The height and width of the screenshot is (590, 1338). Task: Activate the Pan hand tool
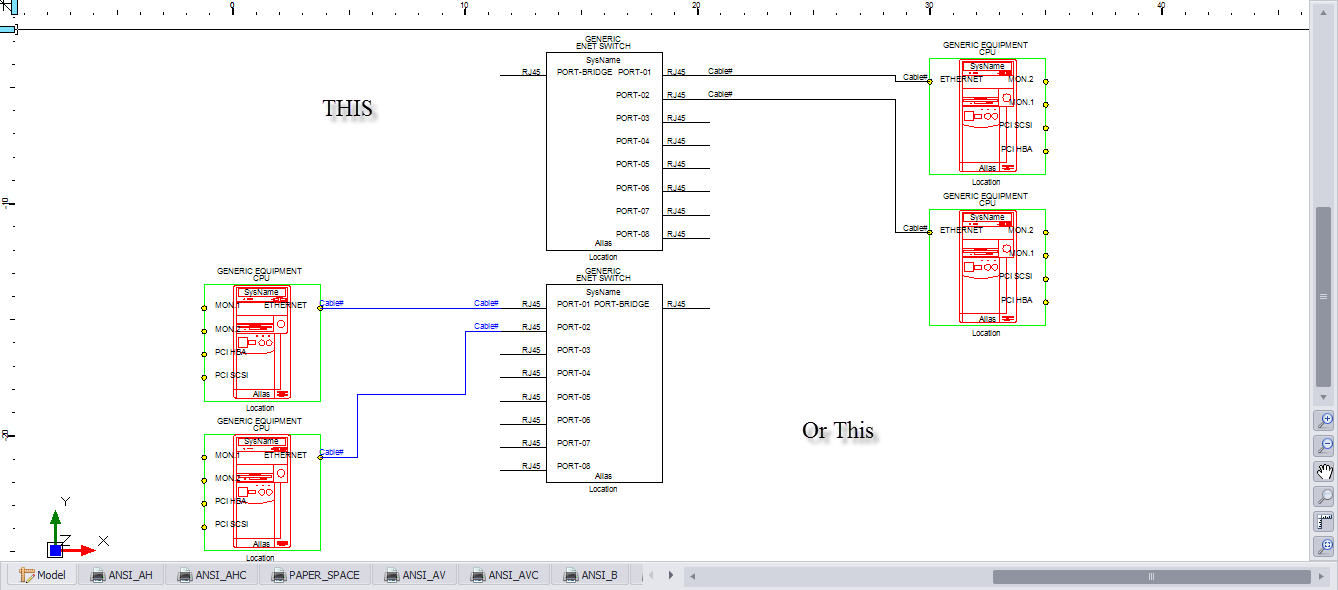coord(1325,471)
